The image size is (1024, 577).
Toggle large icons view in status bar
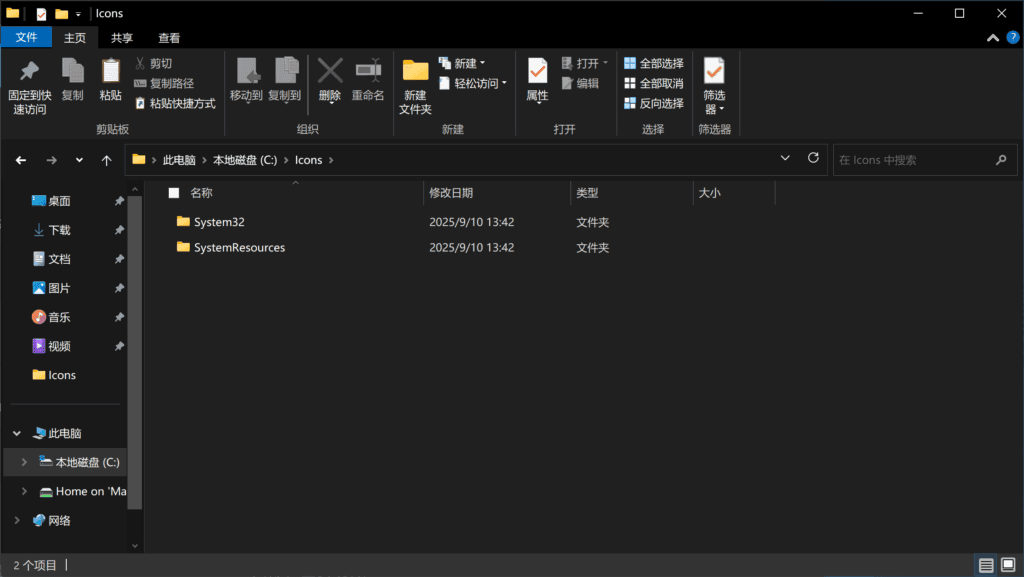point(1008,565)
